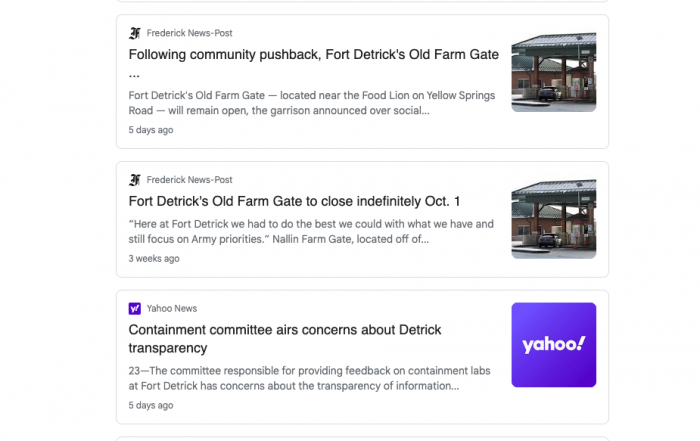The image size is (700, 441).
Task: Click the ellipsis after 'Old Farm Gate' headline
Action: pyautogui.click(x=134, y=75)
